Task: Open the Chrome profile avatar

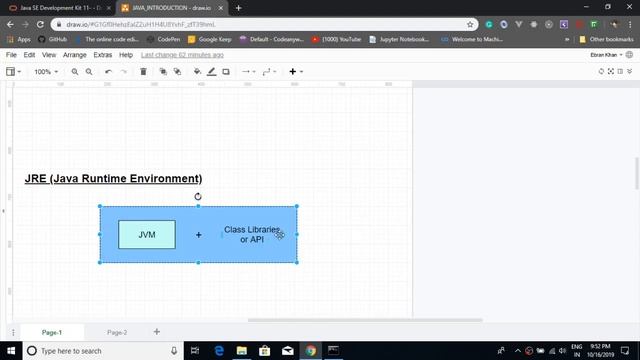Action: click(x=614, y=24)
